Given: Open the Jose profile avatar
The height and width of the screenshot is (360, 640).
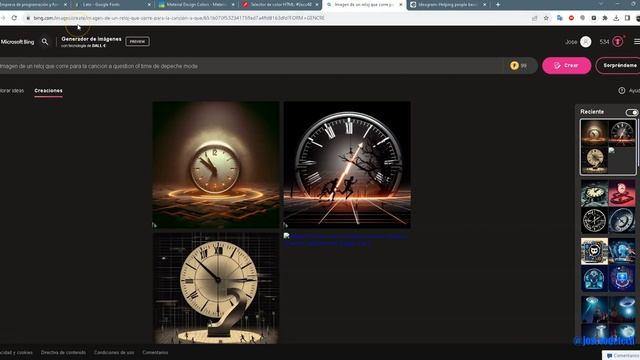Looking at the screenshot, I should (585, 42).
